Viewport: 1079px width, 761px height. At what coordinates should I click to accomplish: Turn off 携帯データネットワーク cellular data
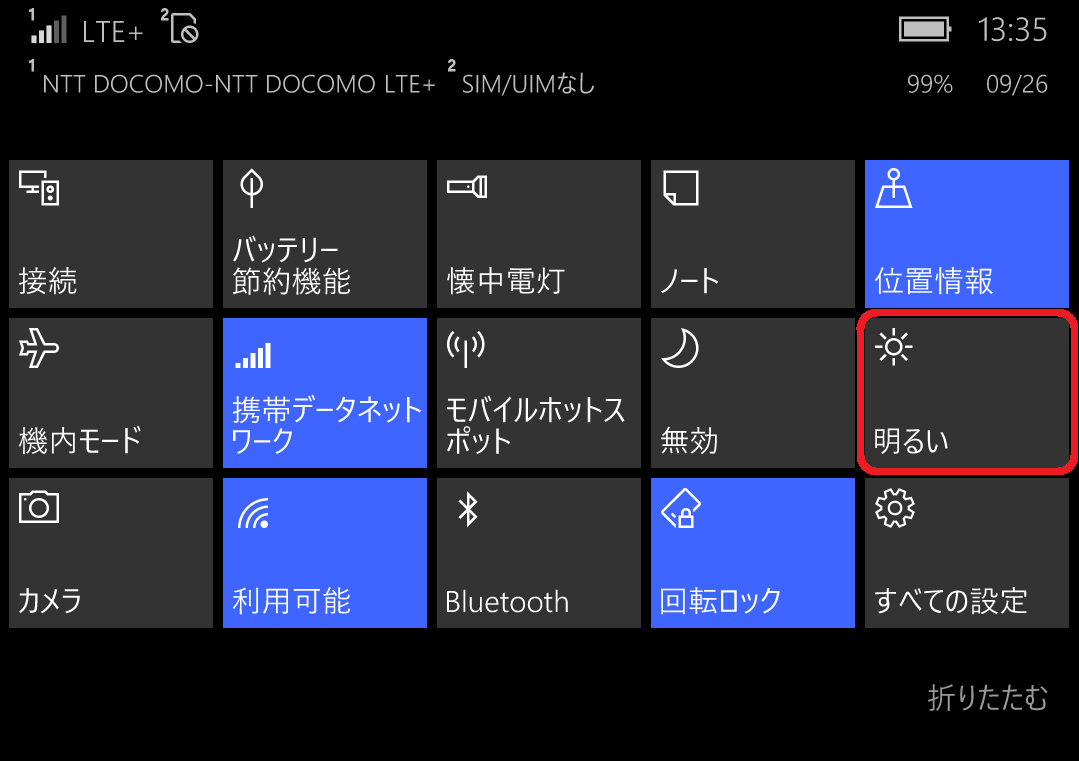325,393
